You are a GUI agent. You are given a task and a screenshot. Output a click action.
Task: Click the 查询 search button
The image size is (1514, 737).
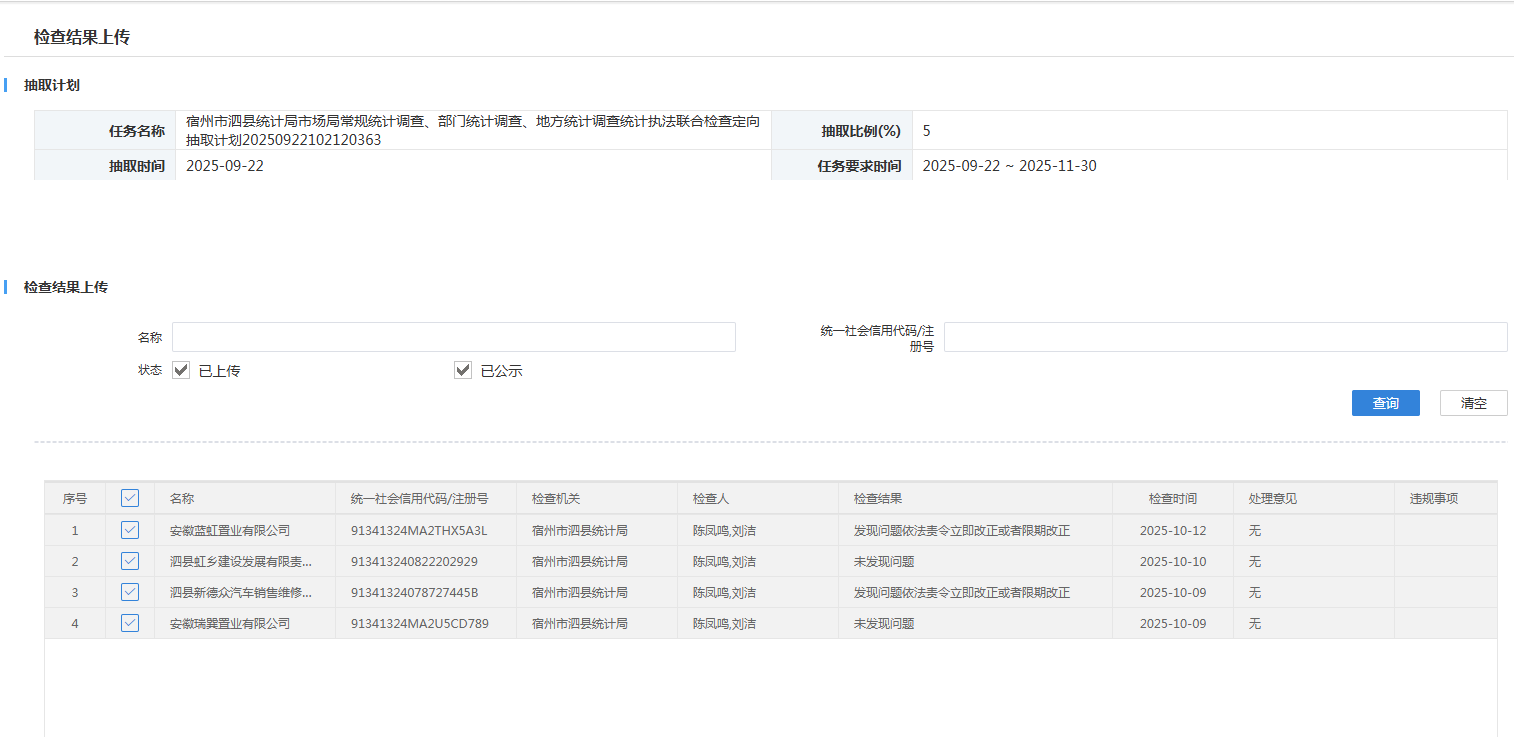point(1385,403)
